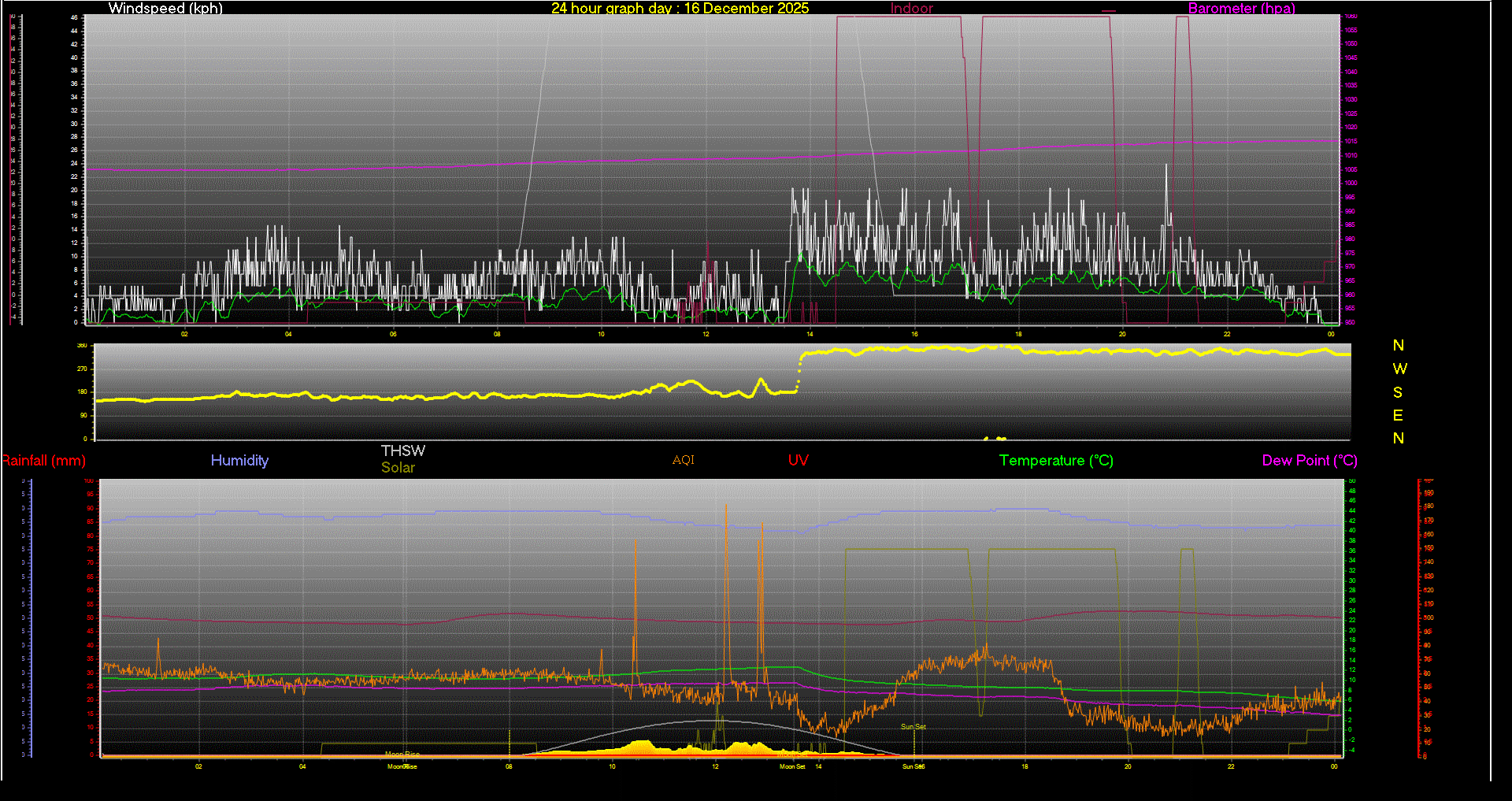This screenshot has height=801, width=1512.
Task: Select the AQI legend label
Action: [x=682, y=460]
